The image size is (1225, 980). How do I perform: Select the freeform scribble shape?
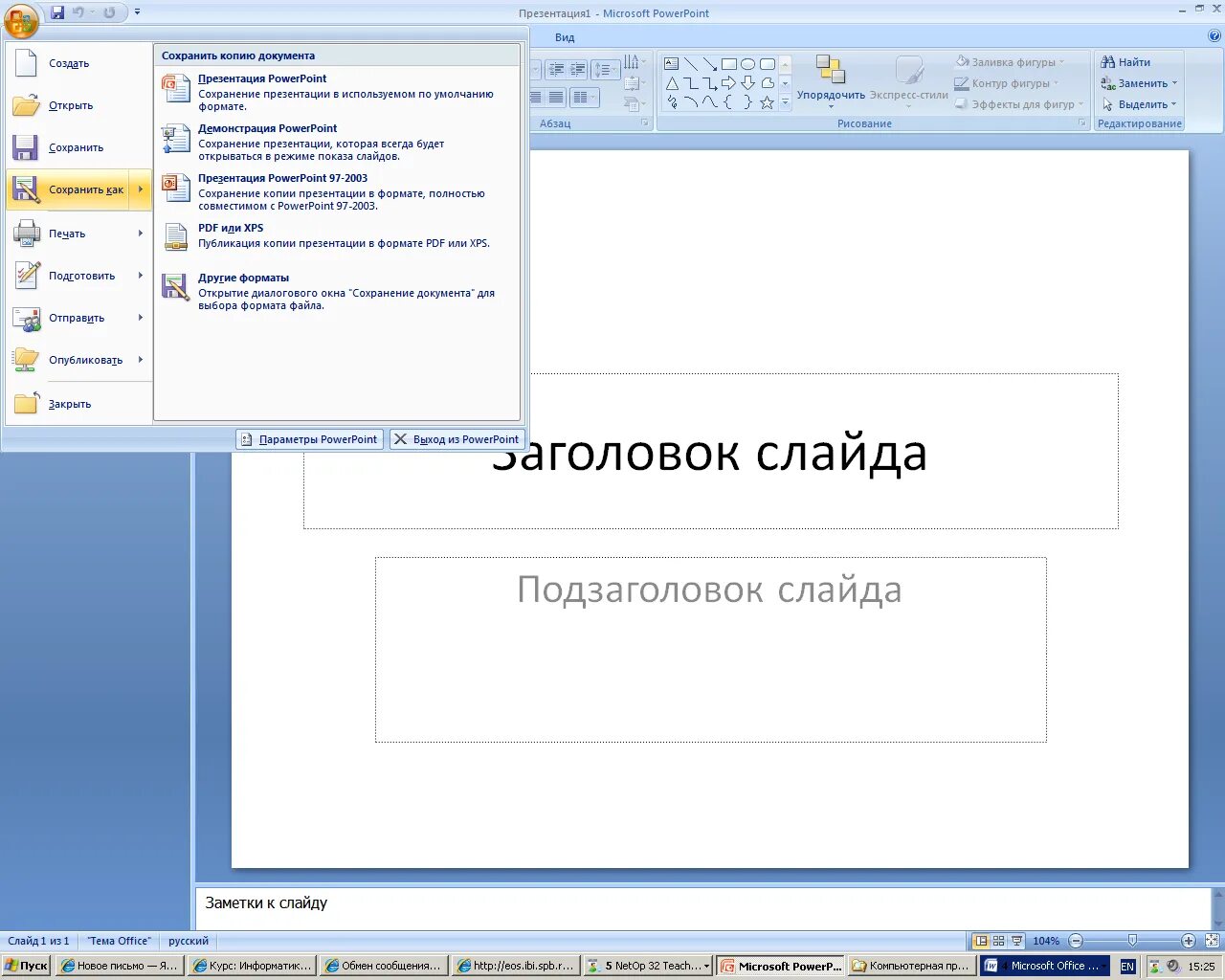[x=672, y=102]
